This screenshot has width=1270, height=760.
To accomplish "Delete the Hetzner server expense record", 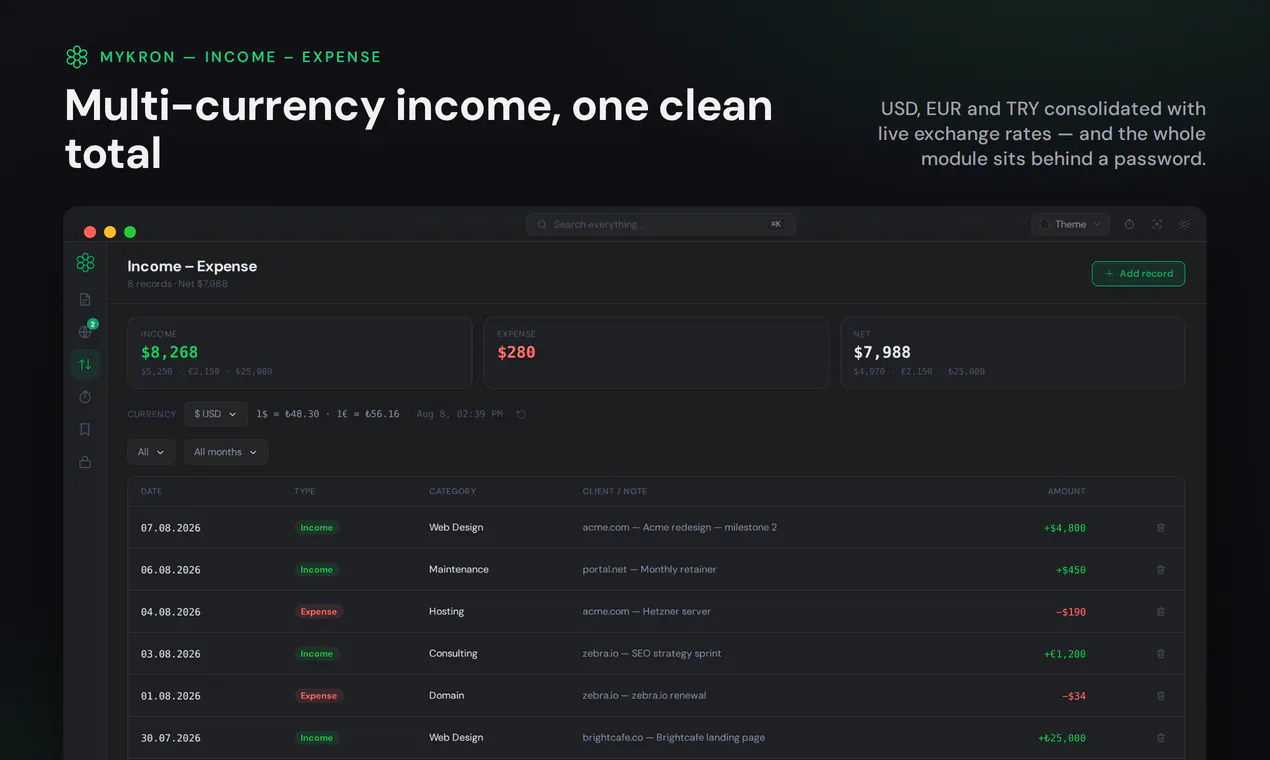I will 1160,611.
